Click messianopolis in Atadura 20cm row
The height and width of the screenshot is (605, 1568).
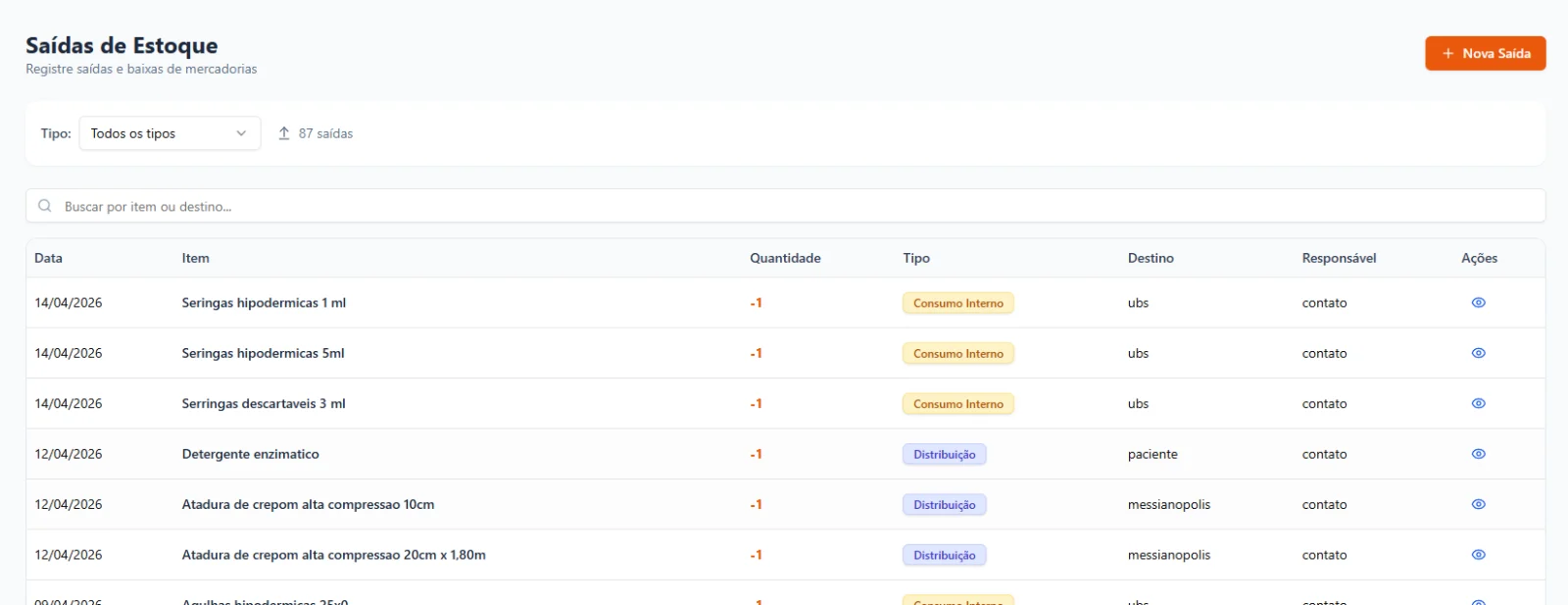(x=1169, y=555)
